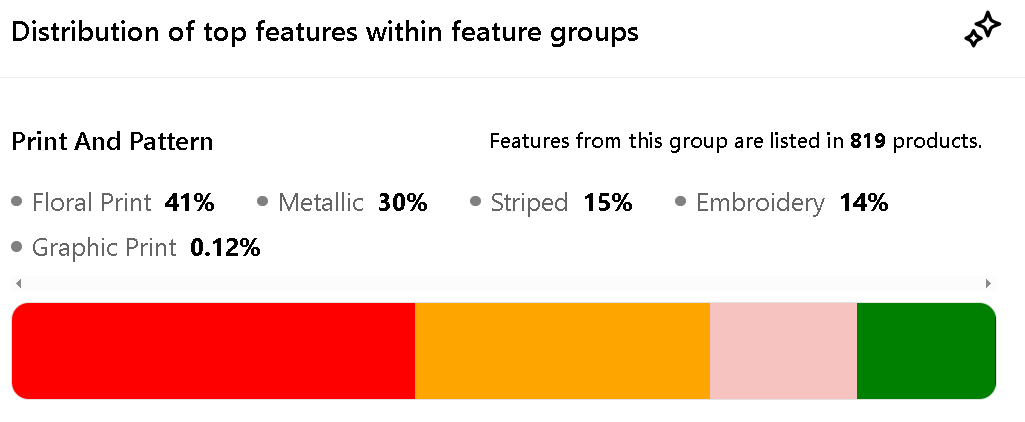Viewport: 1025px width, 422px height.
Task: Click the horizontal scrollbar track
Action: pos(502,284)
